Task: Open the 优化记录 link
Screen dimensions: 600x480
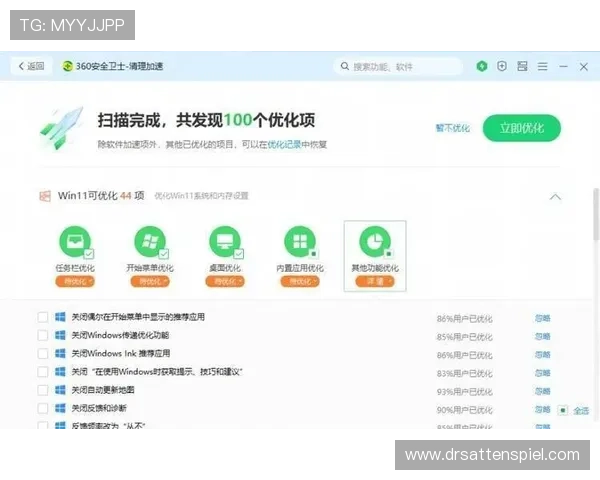Action: tap(284, 144)
